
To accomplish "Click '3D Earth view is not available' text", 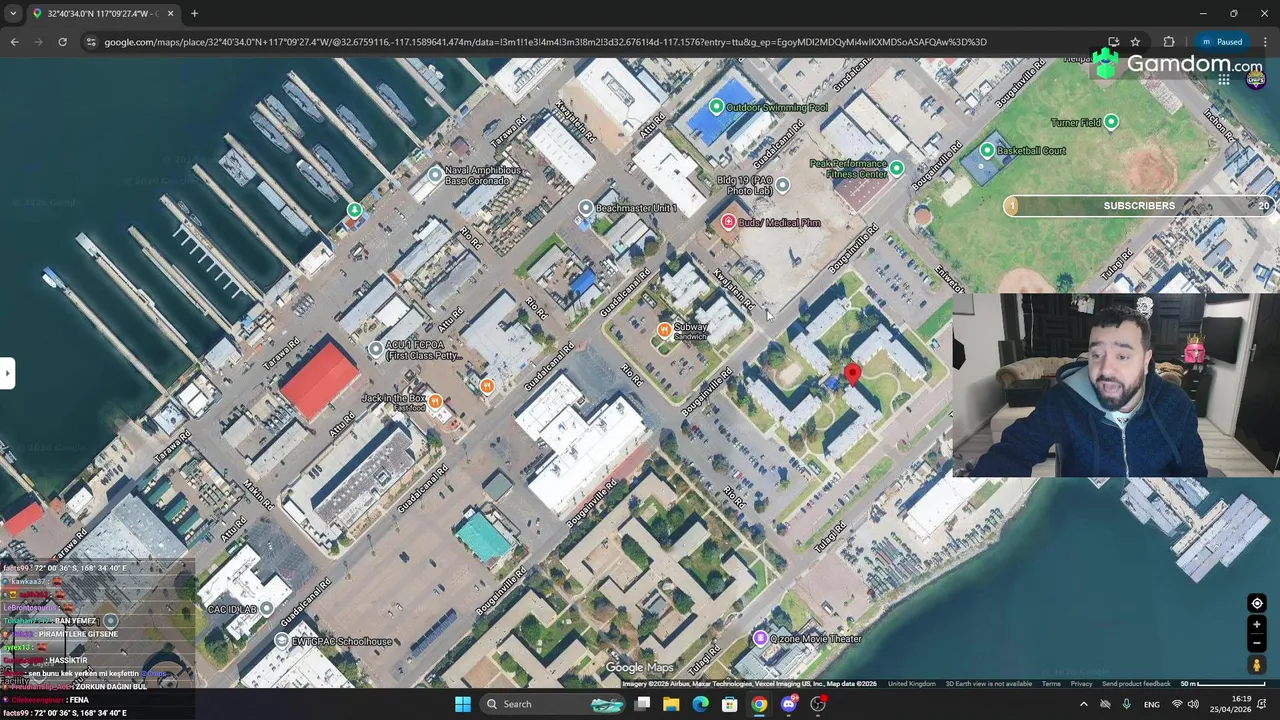I will 989,684.
